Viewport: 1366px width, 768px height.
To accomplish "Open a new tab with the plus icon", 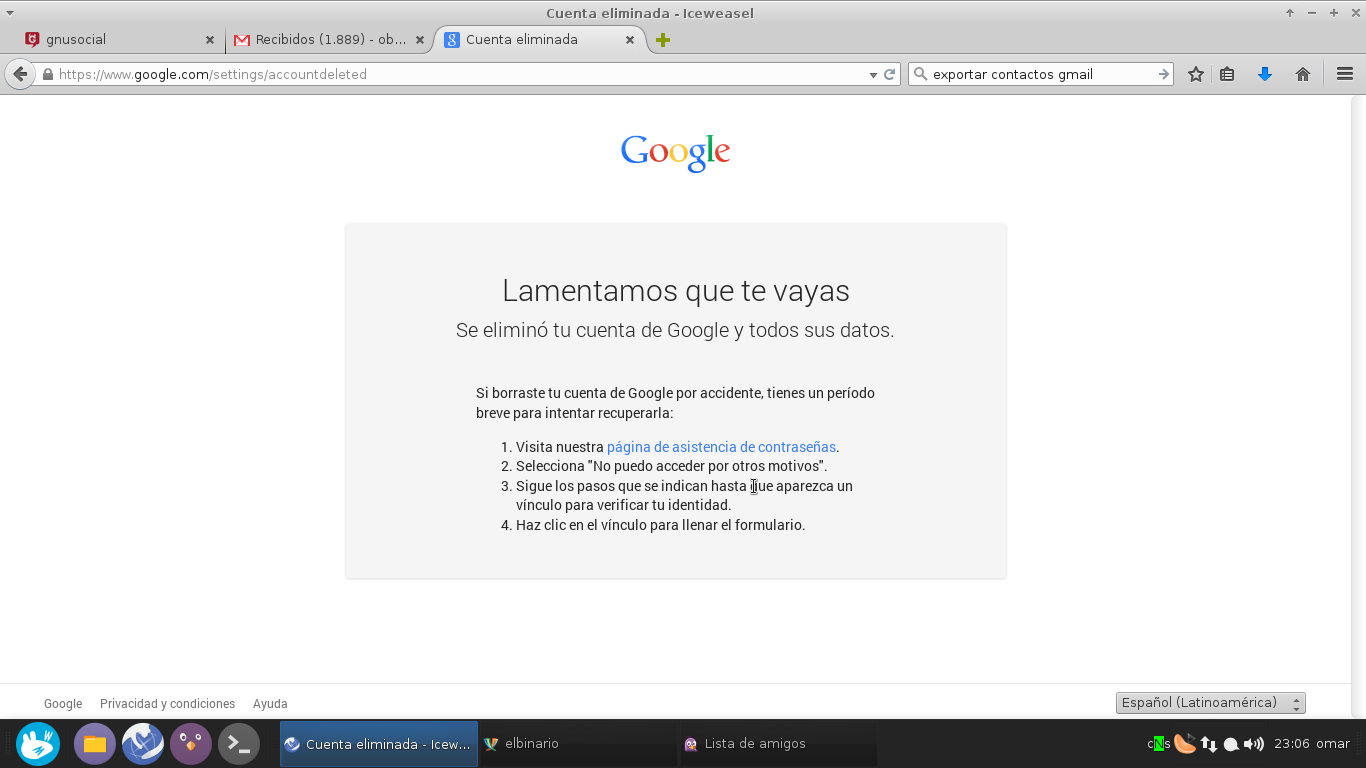I will (662, 40).
